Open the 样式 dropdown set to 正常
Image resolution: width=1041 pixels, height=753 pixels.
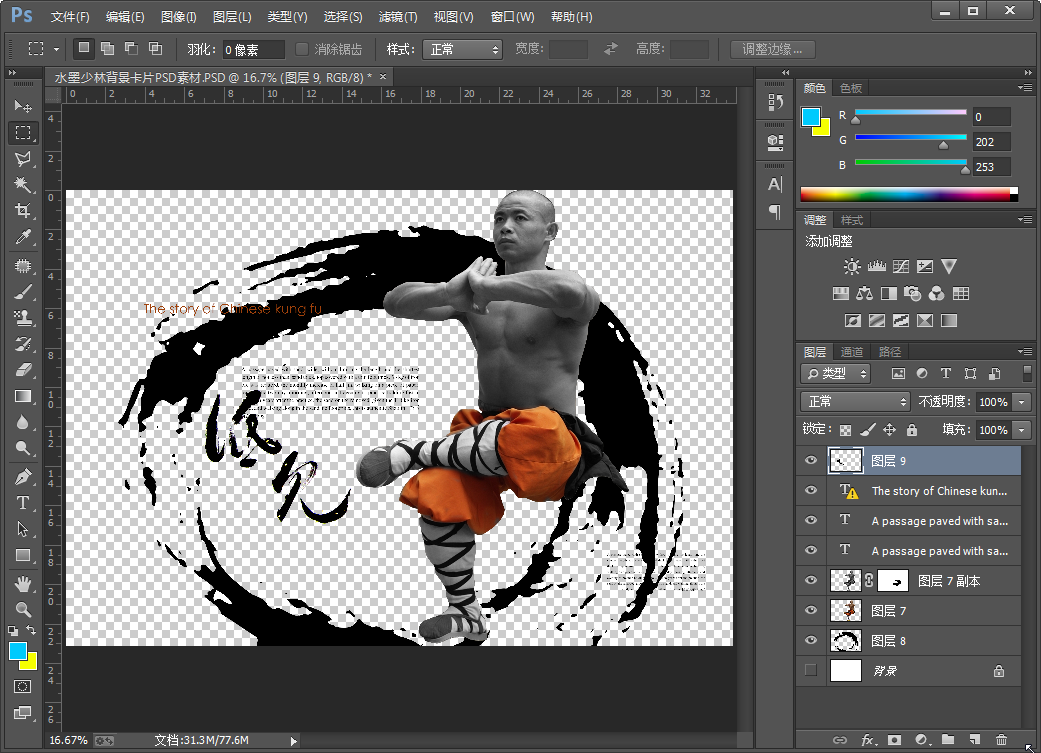click(x=462, y=49)
